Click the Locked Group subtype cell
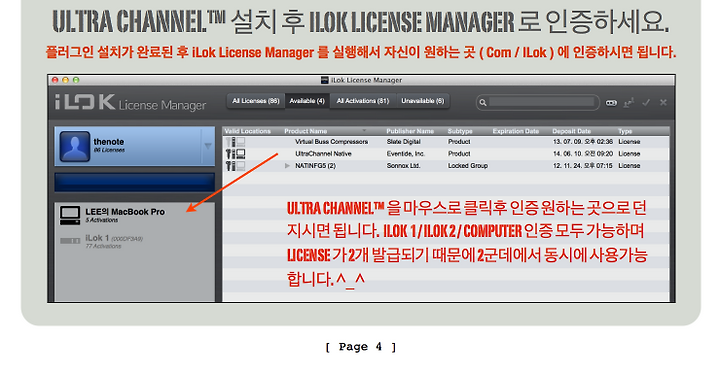This screenshot has width=720, height=372. click(468, 166)
